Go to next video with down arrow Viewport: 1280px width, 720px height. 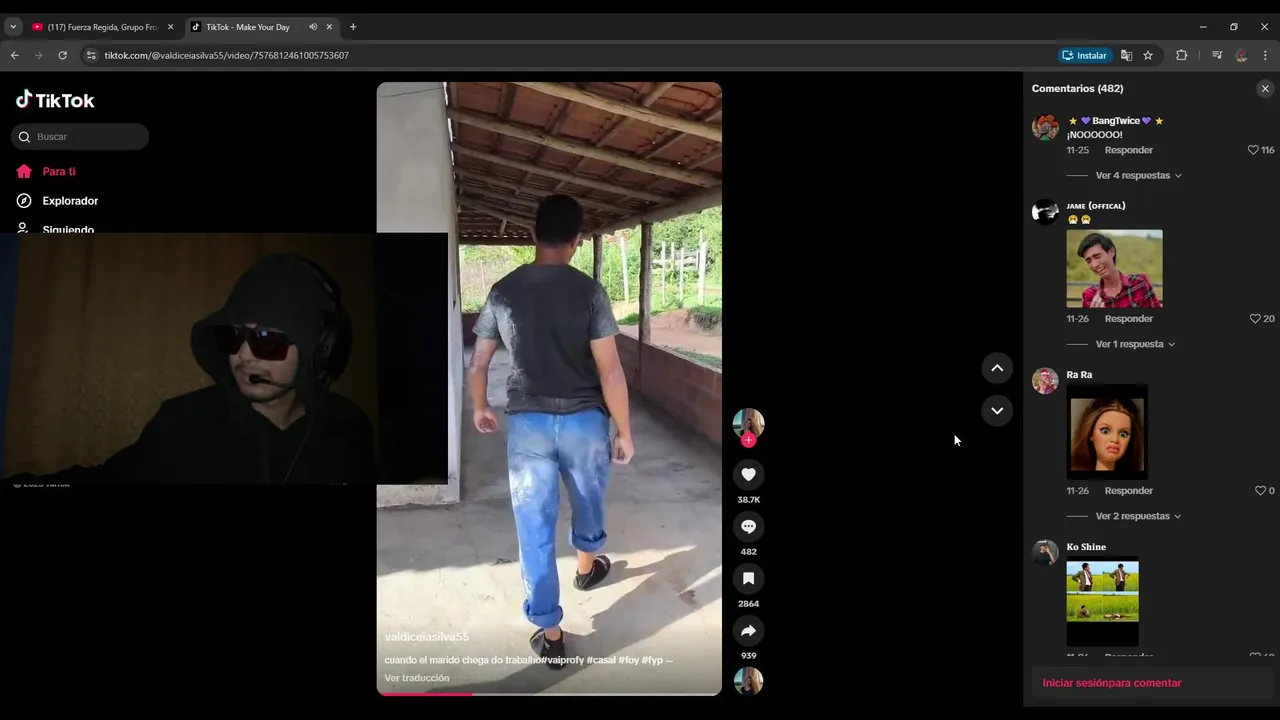(997, 410)
